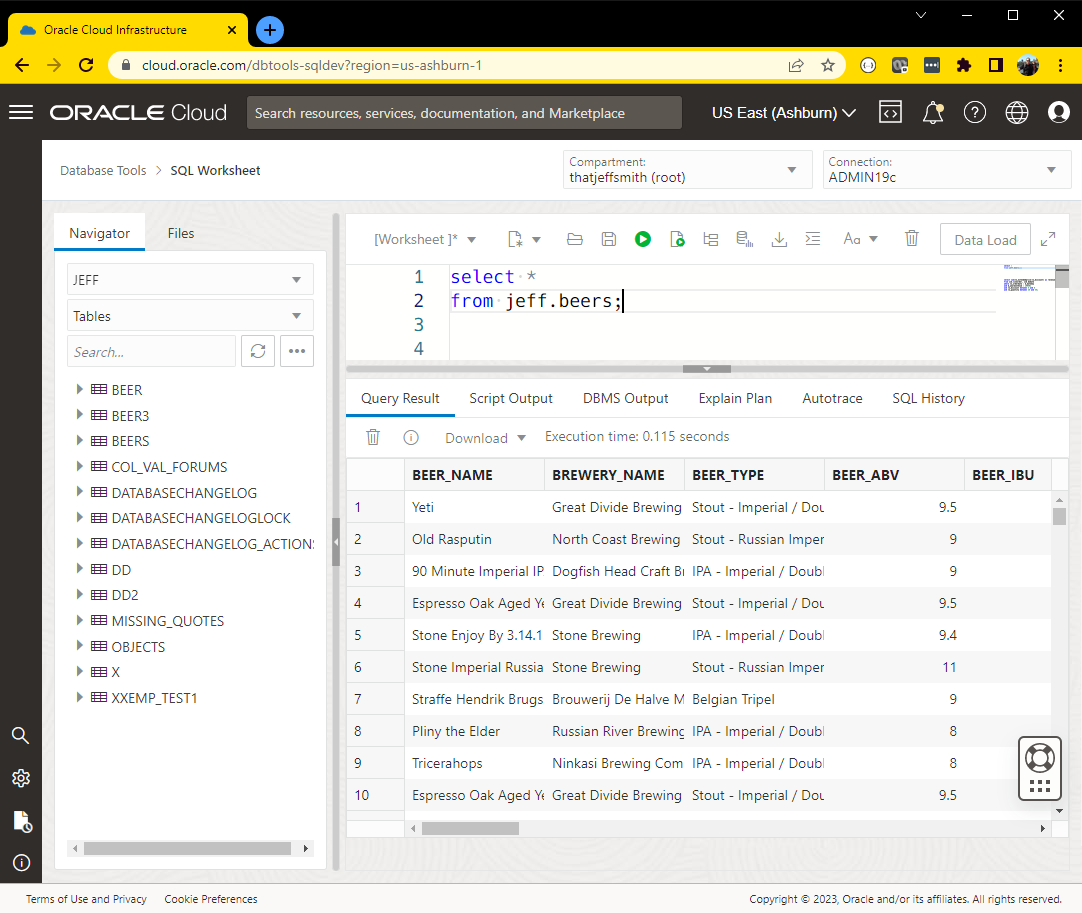Open the Explain Plan tab
The width and height of the screenshot is (1082, 913).
[735, 398]
